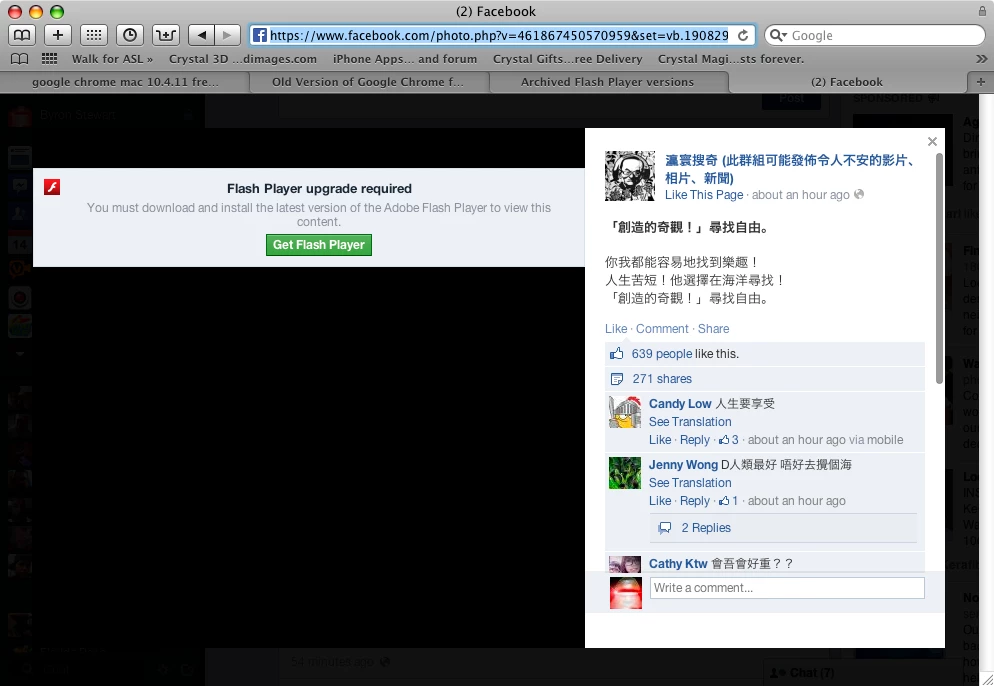Screen dimensions: 994x686
Task: Open 639 people likes list
Action: tap(662, 354)
